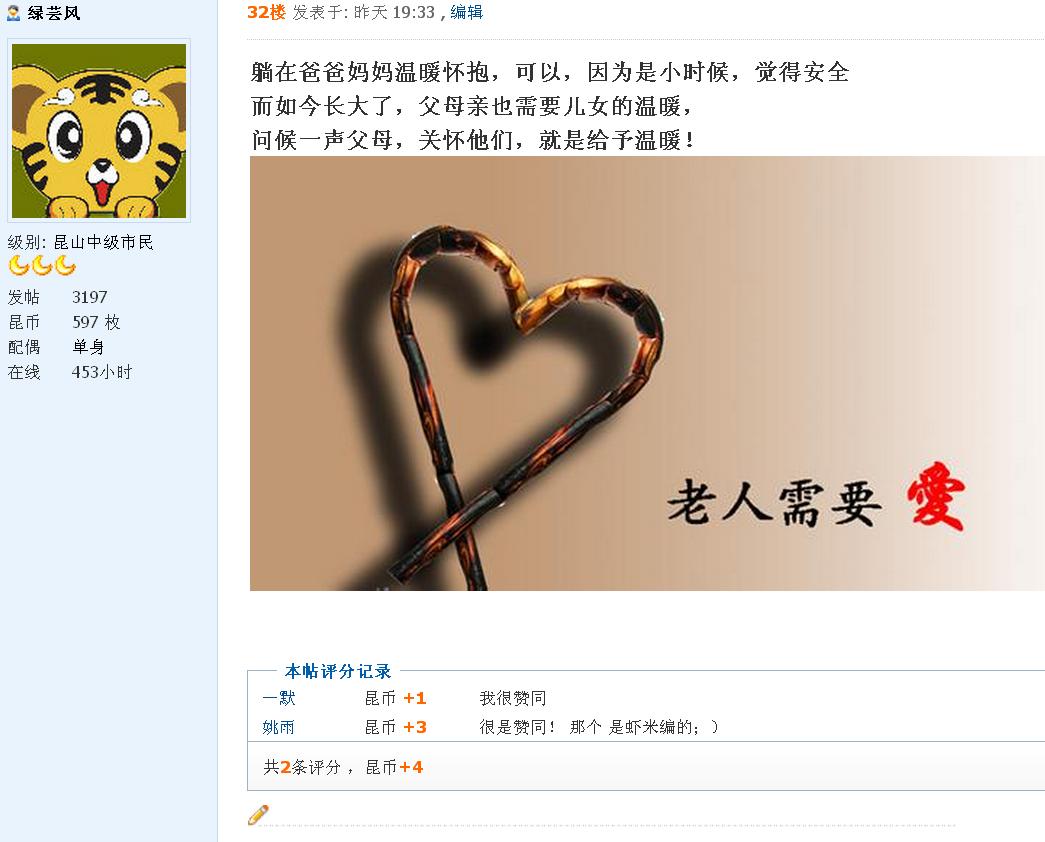Image resolution: width=1045 pixels, height=842 pixels.
Task: Click the user status icon beside 绿芸风
Action: tap(13, 13)
